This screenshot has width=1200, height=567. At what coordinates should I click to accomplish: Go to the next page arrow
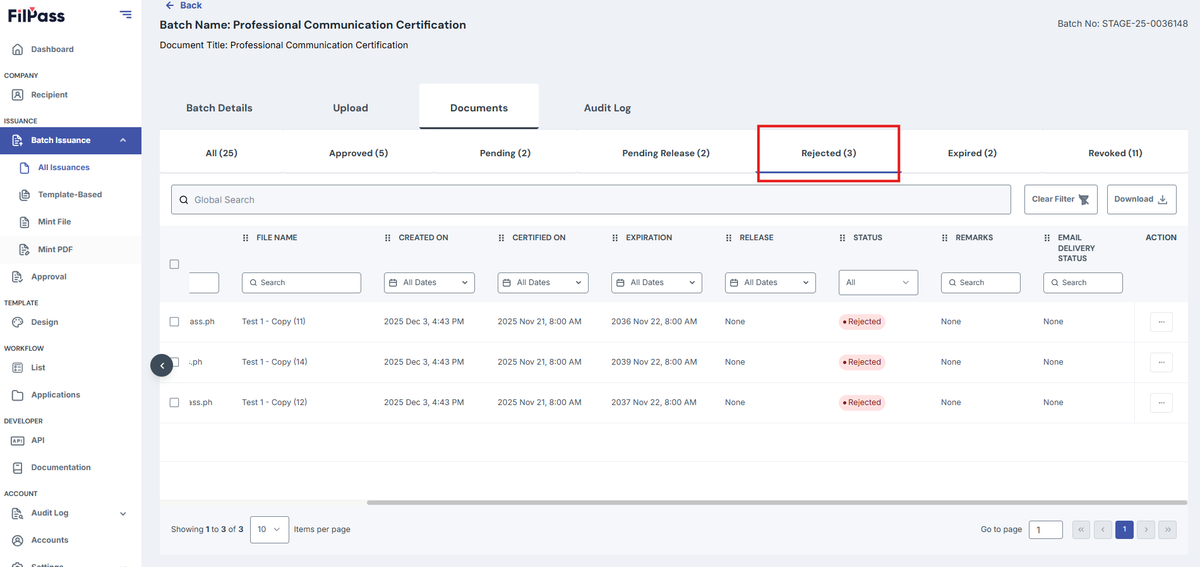click(x=1146, y=530)
